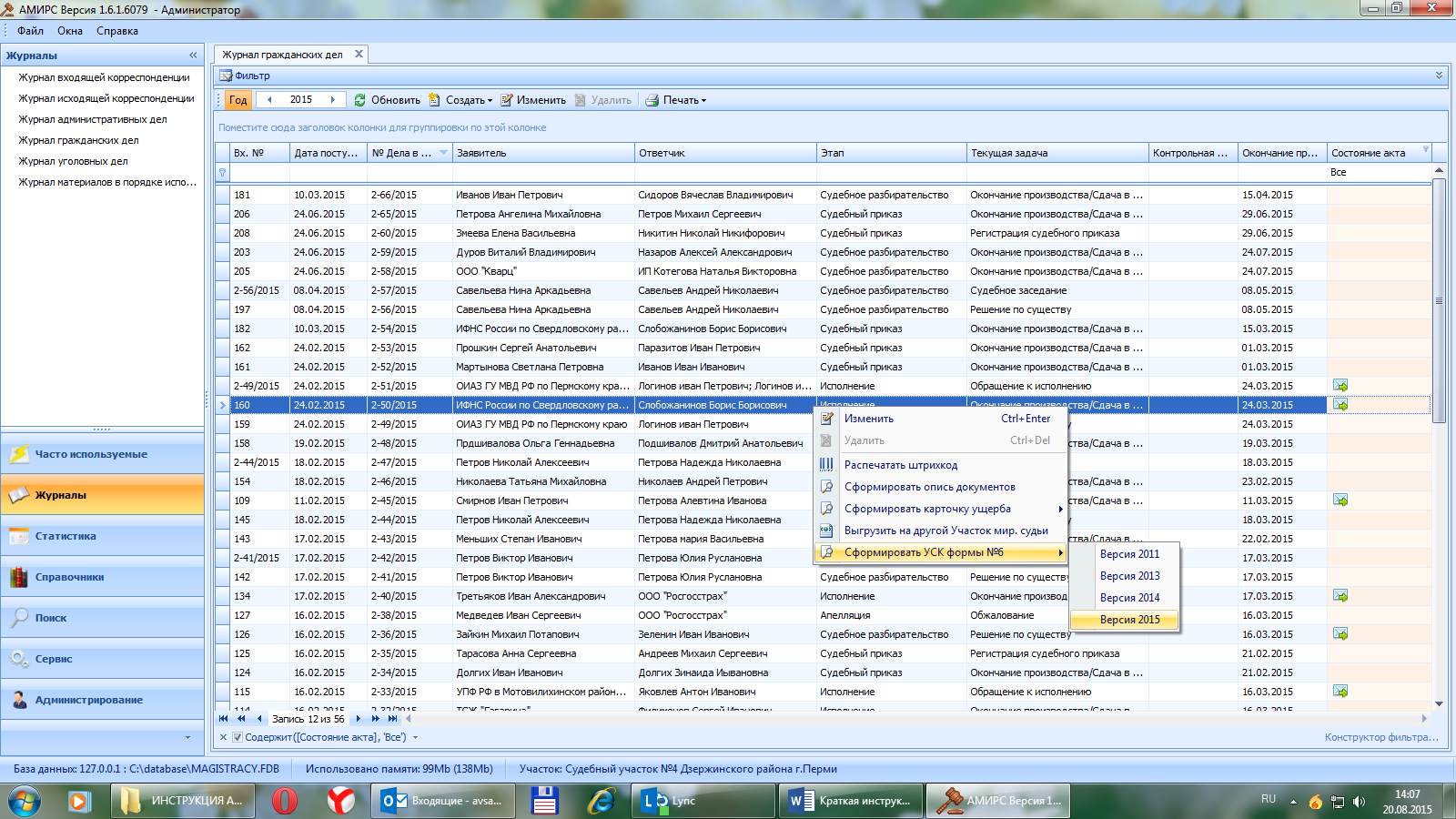Image resolution: width=1456 pixels, height=819 pixels.
Task: Click the Статистика icon in navigation
Action: click(x=19, y=536)
